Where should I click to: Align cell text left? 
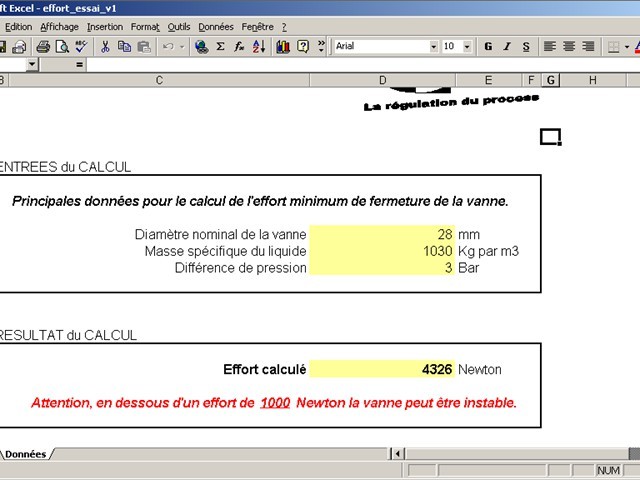coord(550,47)
